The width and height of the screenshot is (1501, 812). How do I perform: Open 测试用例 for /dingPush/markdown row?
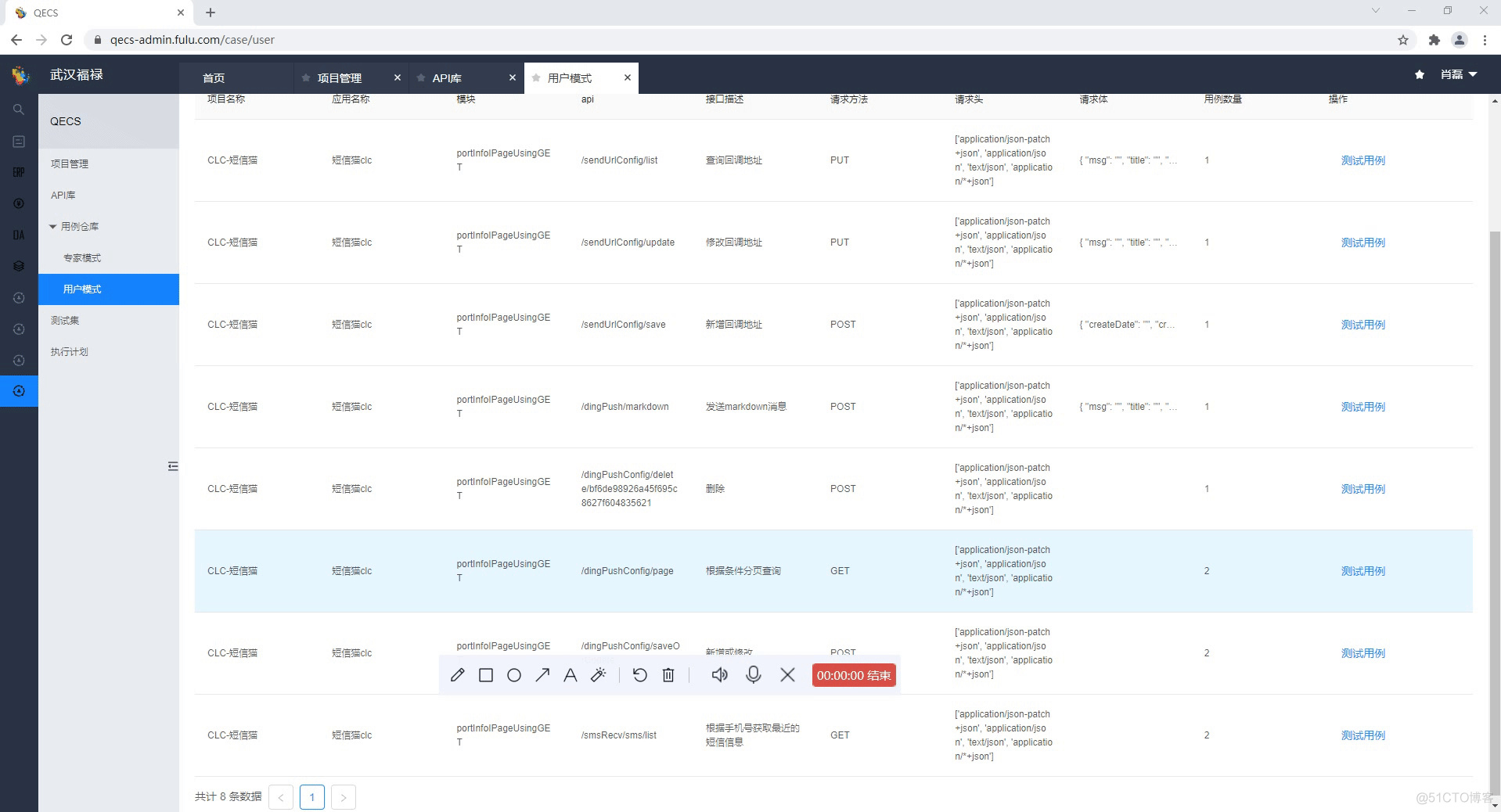coord(1363,407)
